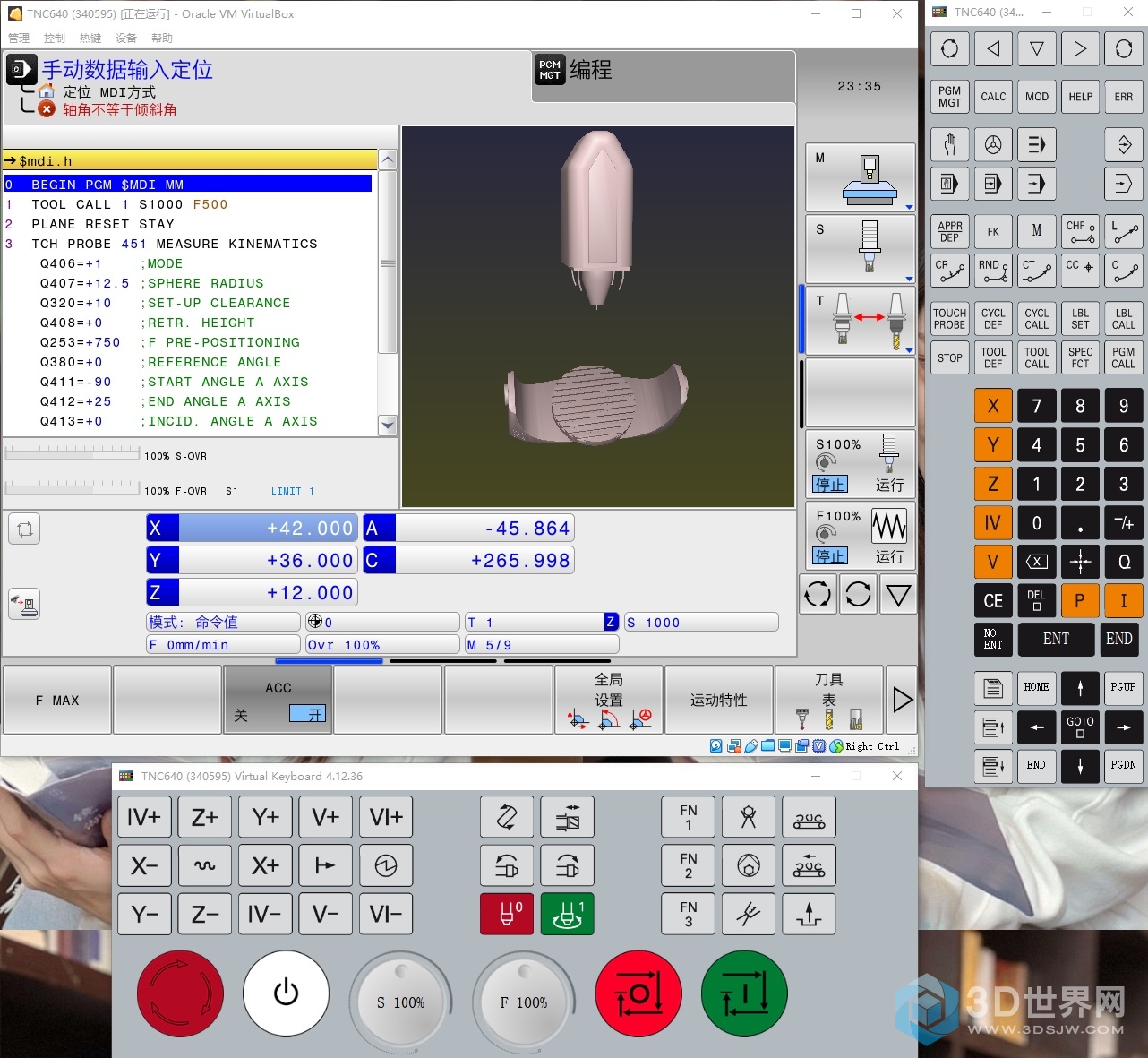The image size is (1148, 1058).
Task: Open the 运动特性 soft key
Action: (719, 700)
